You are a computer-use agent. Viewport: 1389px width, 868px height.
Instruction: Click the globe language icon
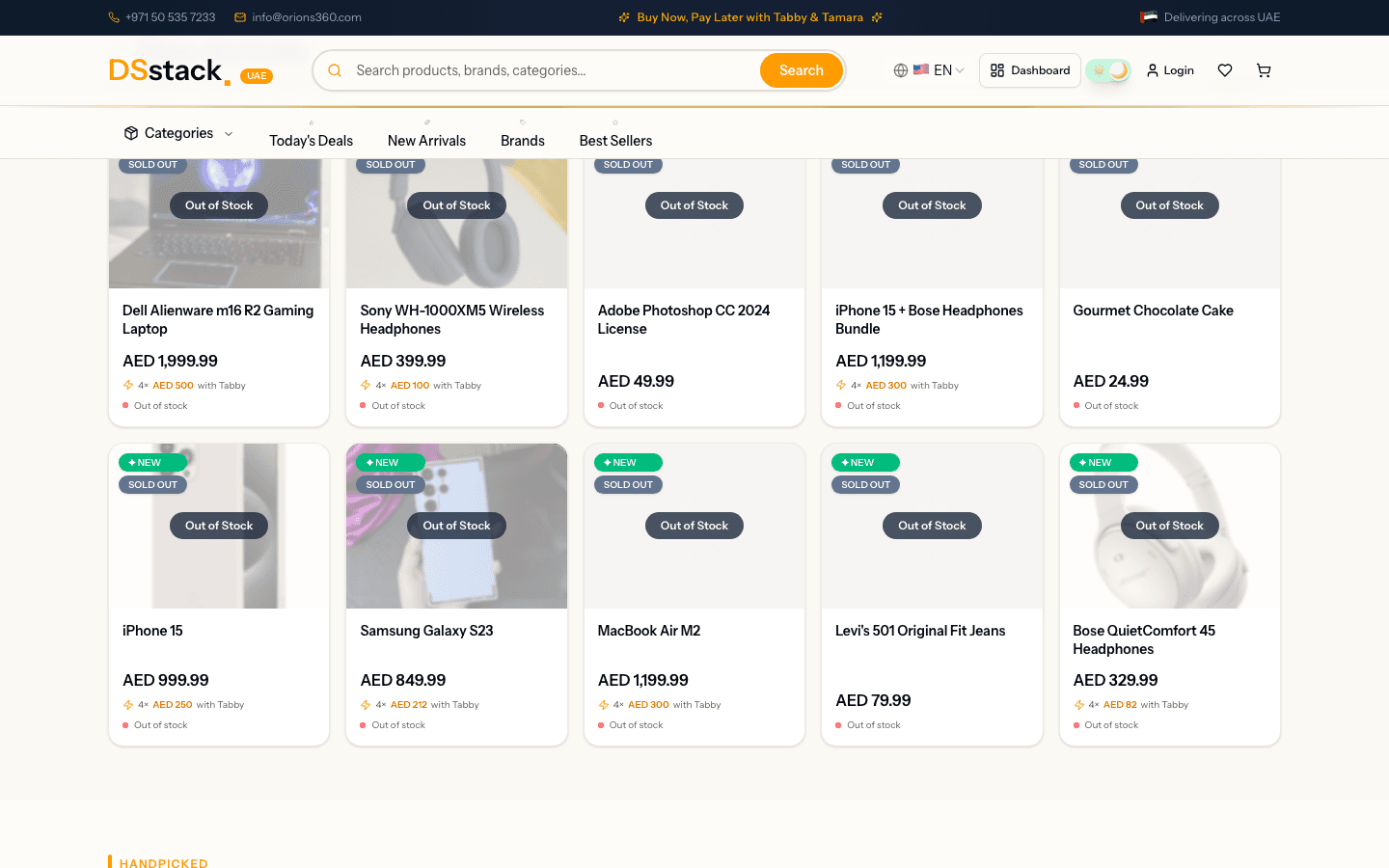pyautogui.click(x=901, y=70)
